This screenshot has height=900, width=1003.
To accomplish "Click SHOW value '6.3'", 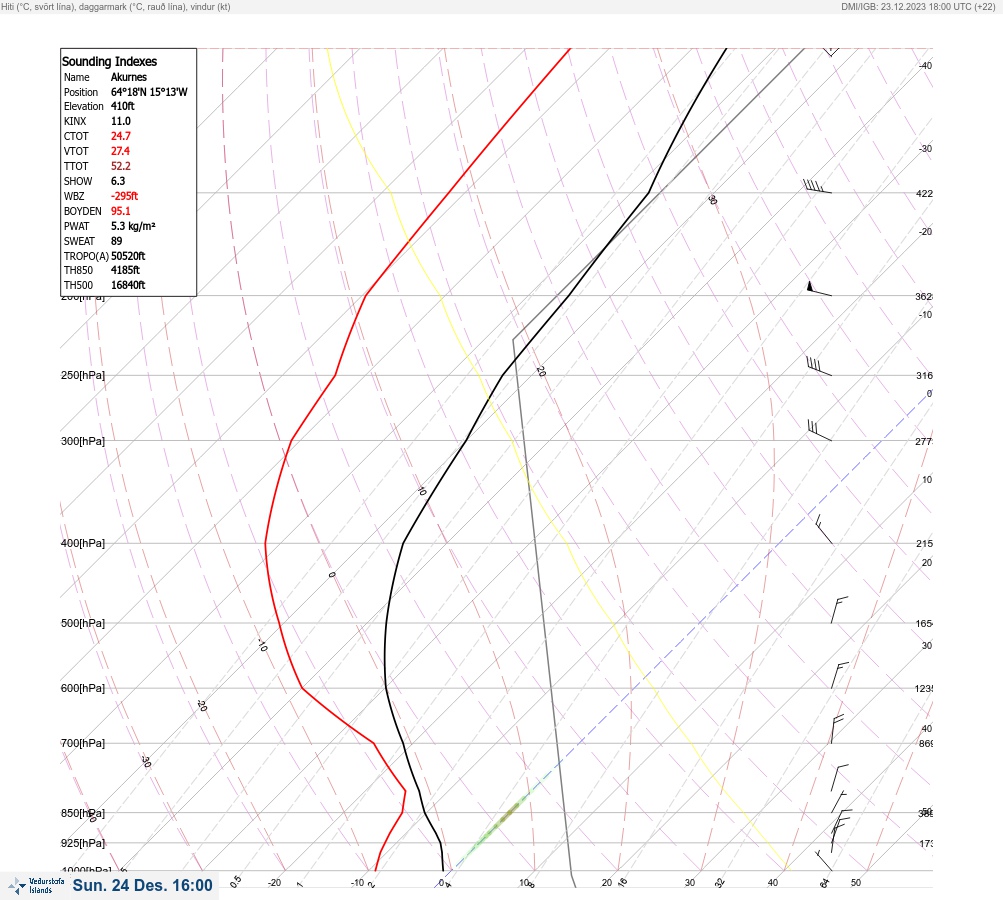I will click(x=118, y=181).
